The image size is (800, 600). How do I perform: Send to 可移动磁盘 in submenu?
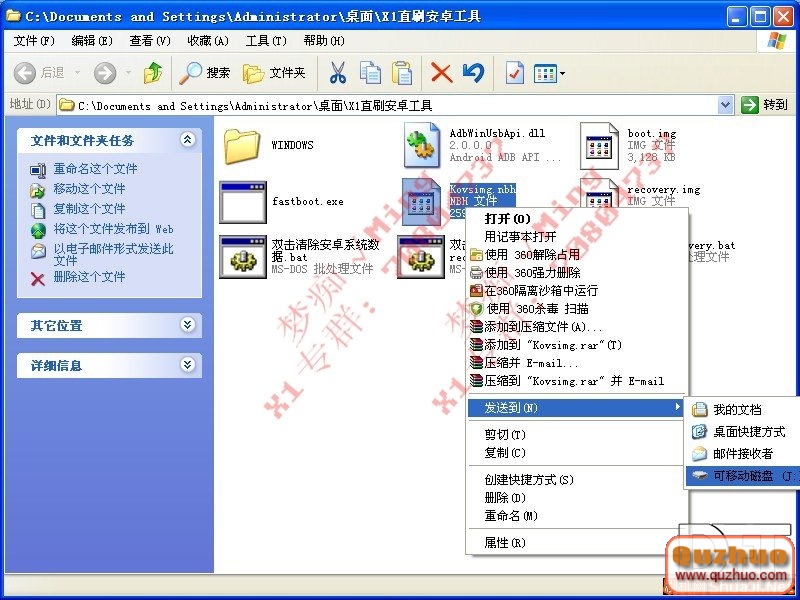[743, 476]
